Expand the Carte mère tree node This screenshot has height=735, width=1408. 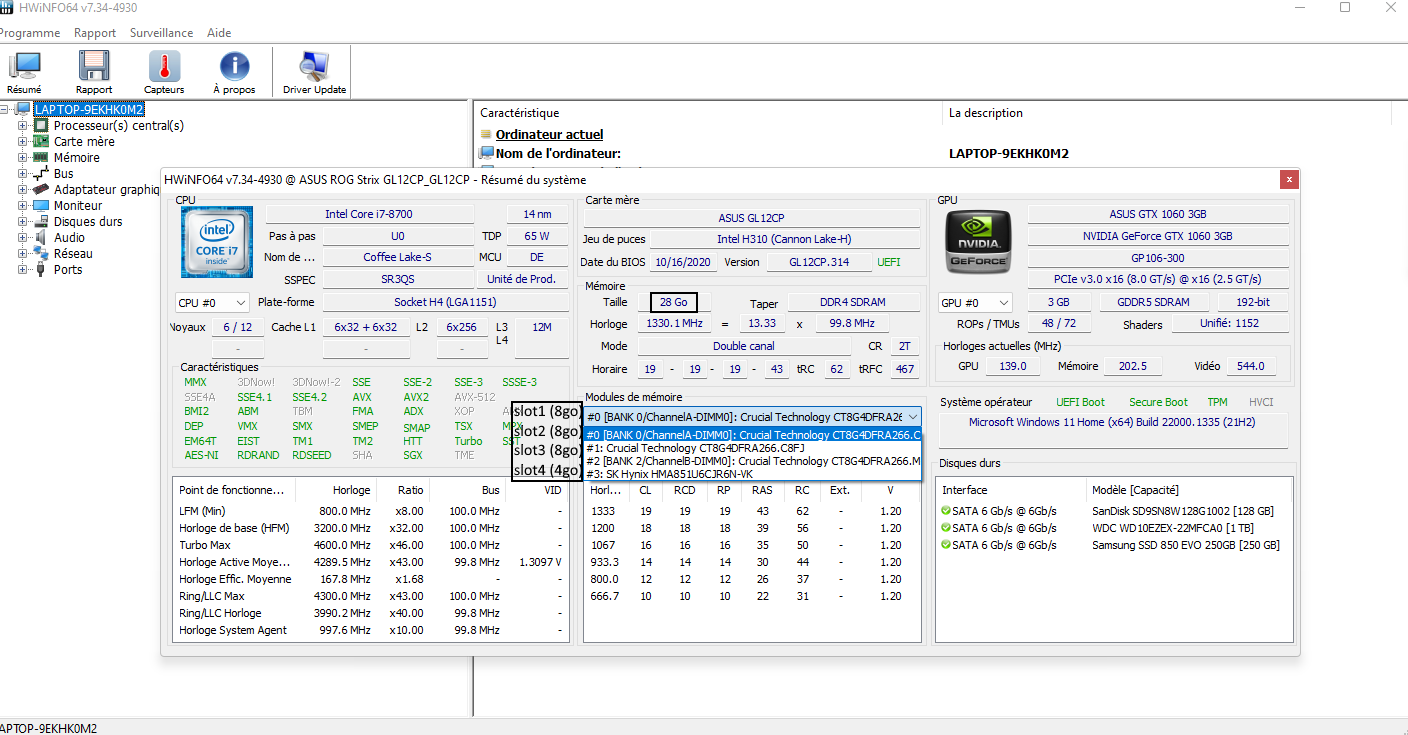(23, 142)
